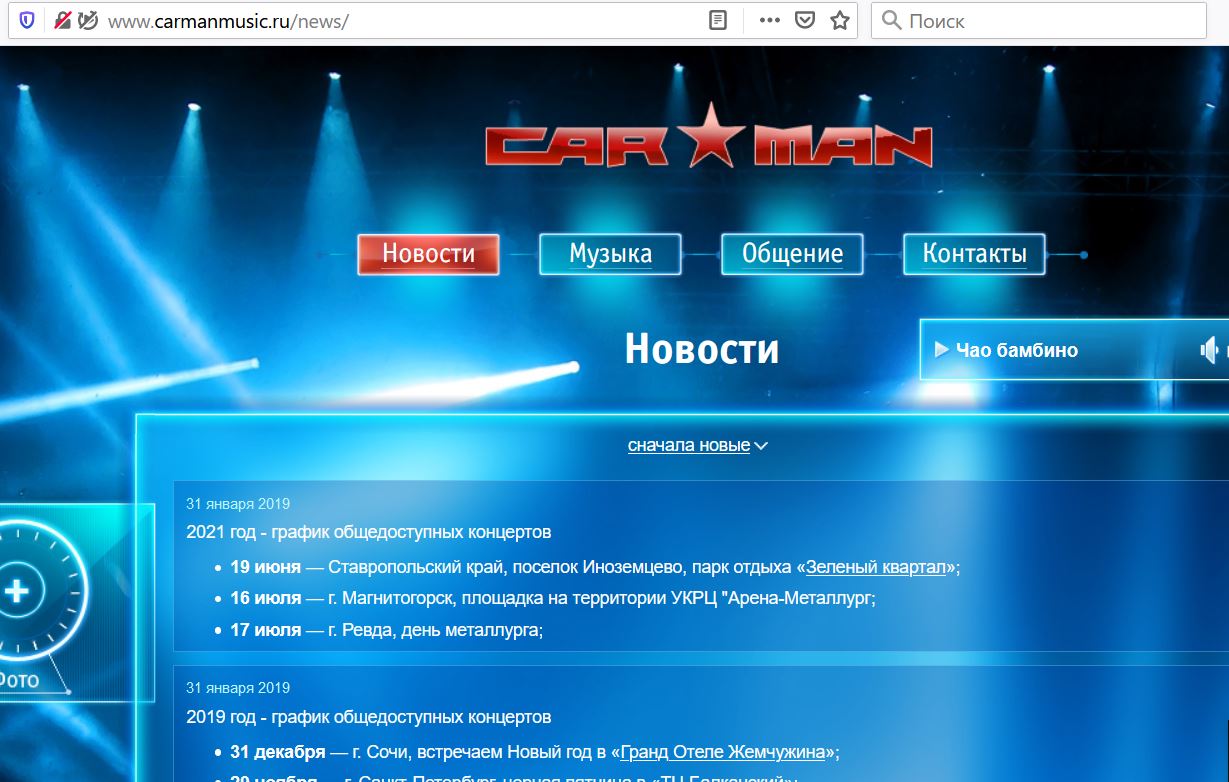The image size is (1229, 782).
Task: Expand the сначала новые sorting dropdown
Action: [x=697, y=445]
